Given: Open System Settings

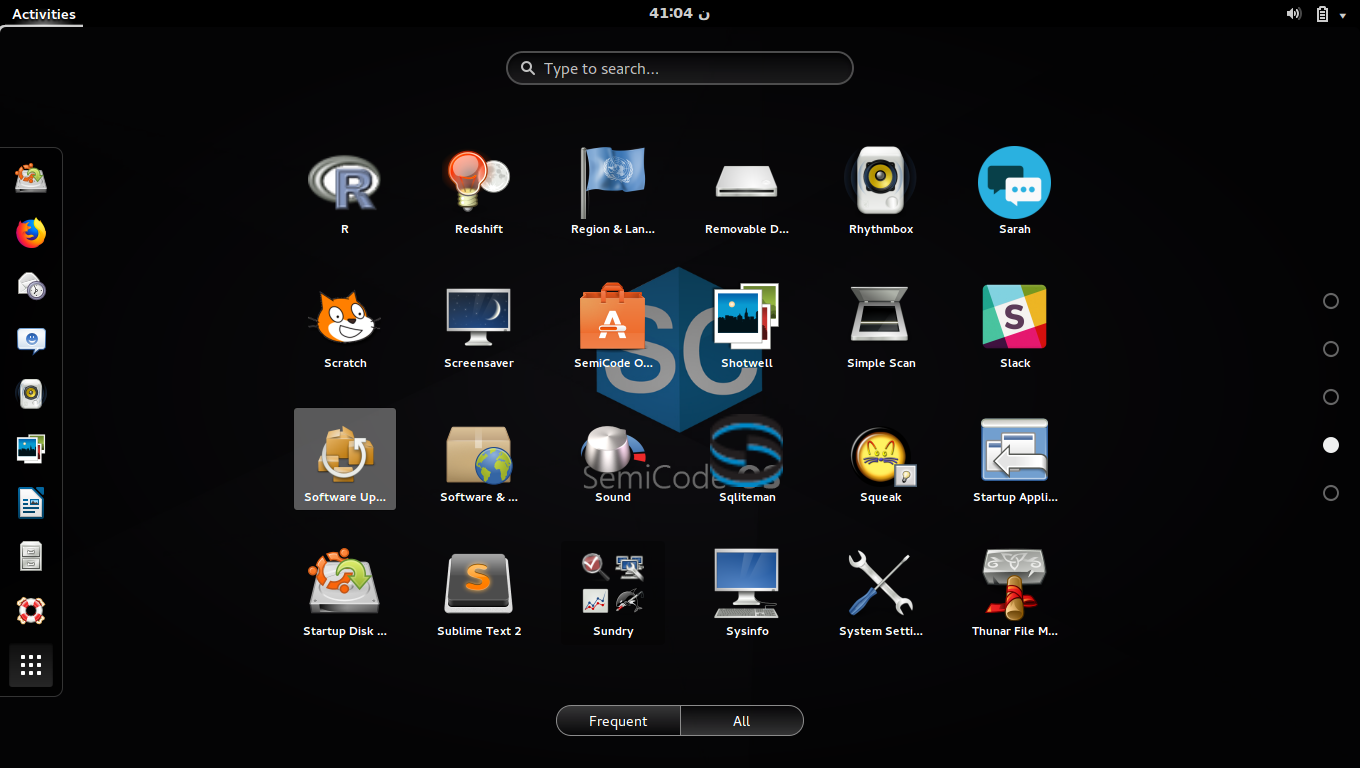Looking at the screenshot, I should point(881,595).
